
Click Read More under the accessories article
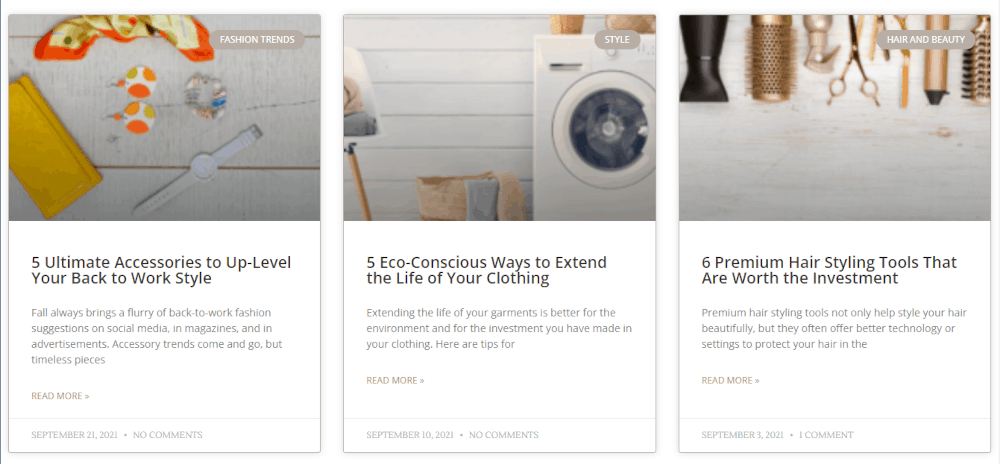[60, 396]
